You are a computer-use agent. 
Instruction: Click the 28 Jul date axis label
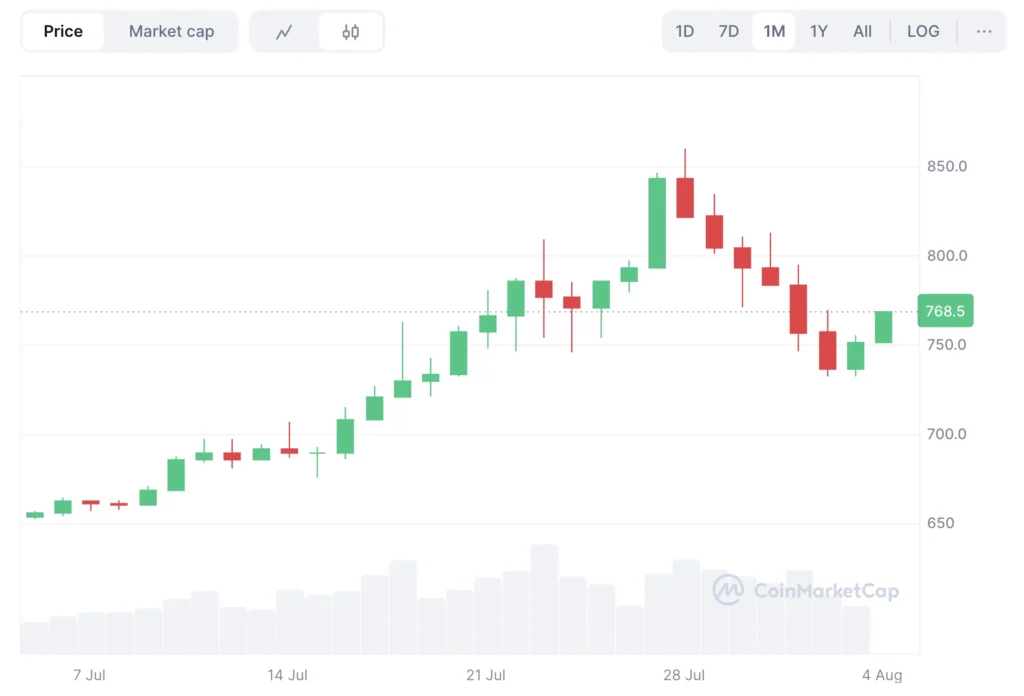(684, 675)
